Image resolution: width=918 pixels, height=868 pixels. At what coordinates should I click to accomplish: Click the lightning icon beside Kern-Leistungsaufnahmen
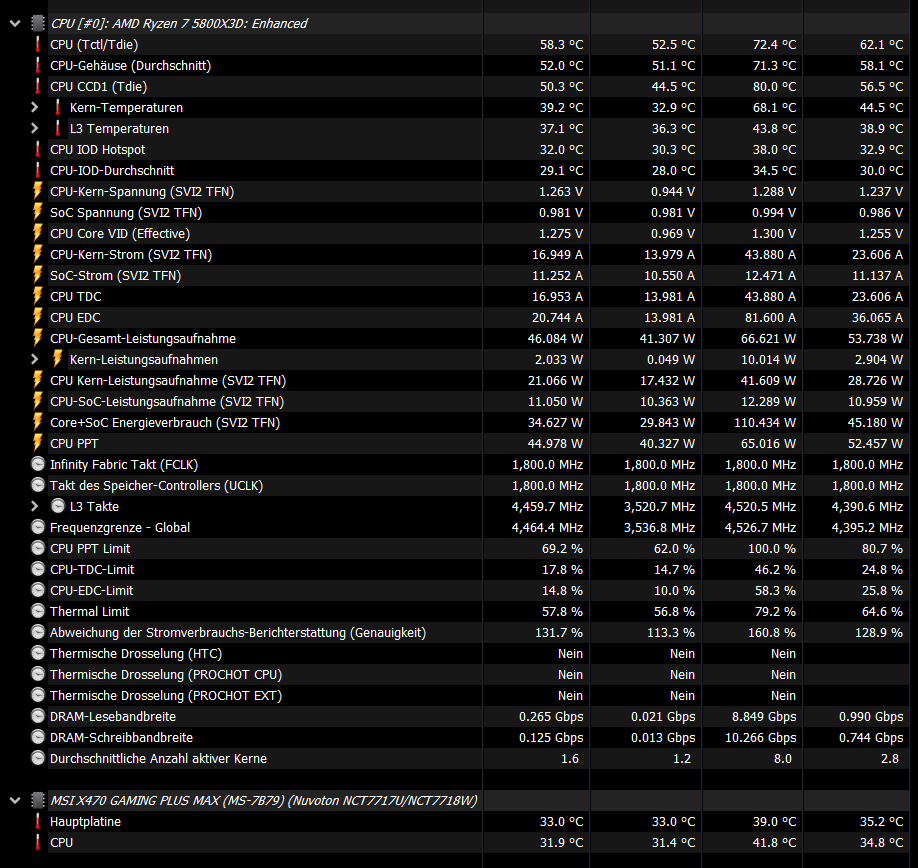pyautogui.click(x=57, y=359)
